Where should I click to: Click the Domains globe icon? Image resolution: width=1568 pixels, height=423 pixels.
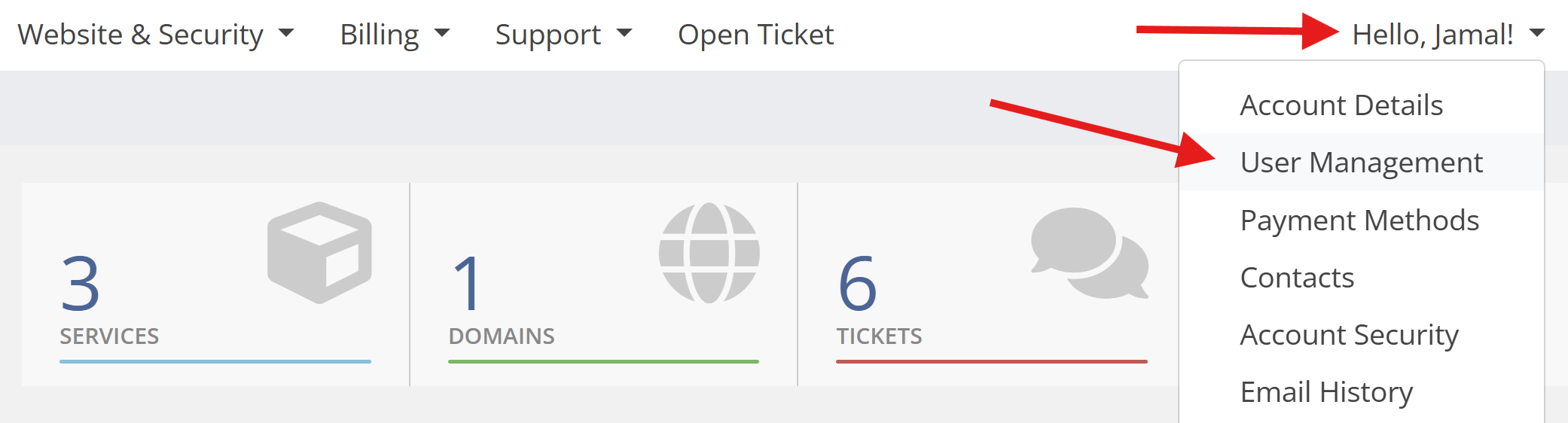(709, 253)
